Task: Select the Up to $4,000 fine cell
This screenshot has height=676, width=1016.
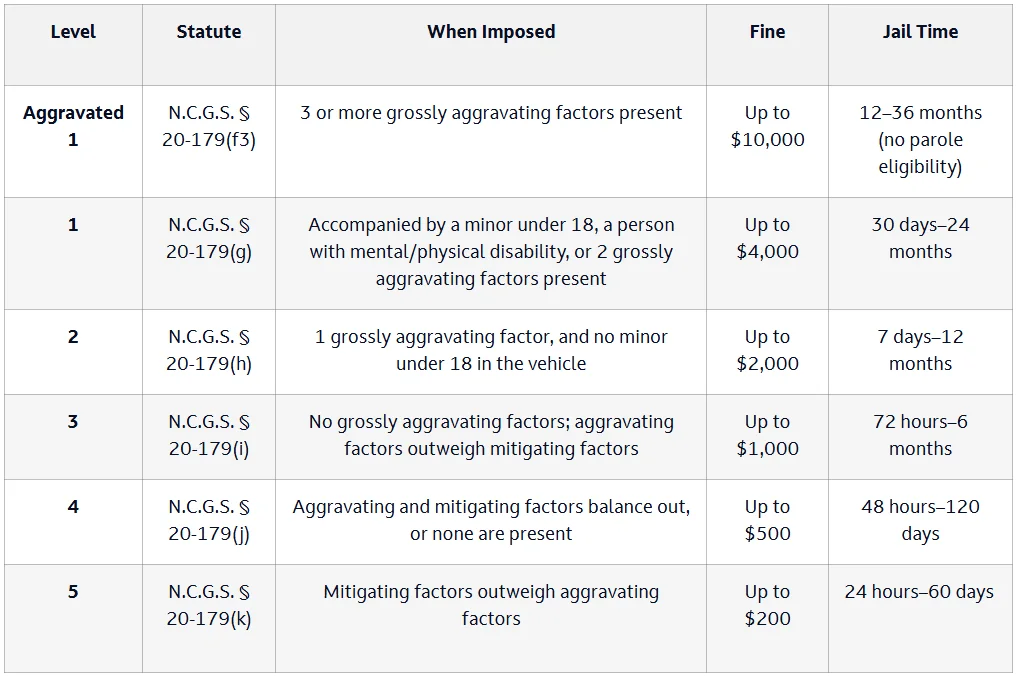Action: click(x=767, y=253)
